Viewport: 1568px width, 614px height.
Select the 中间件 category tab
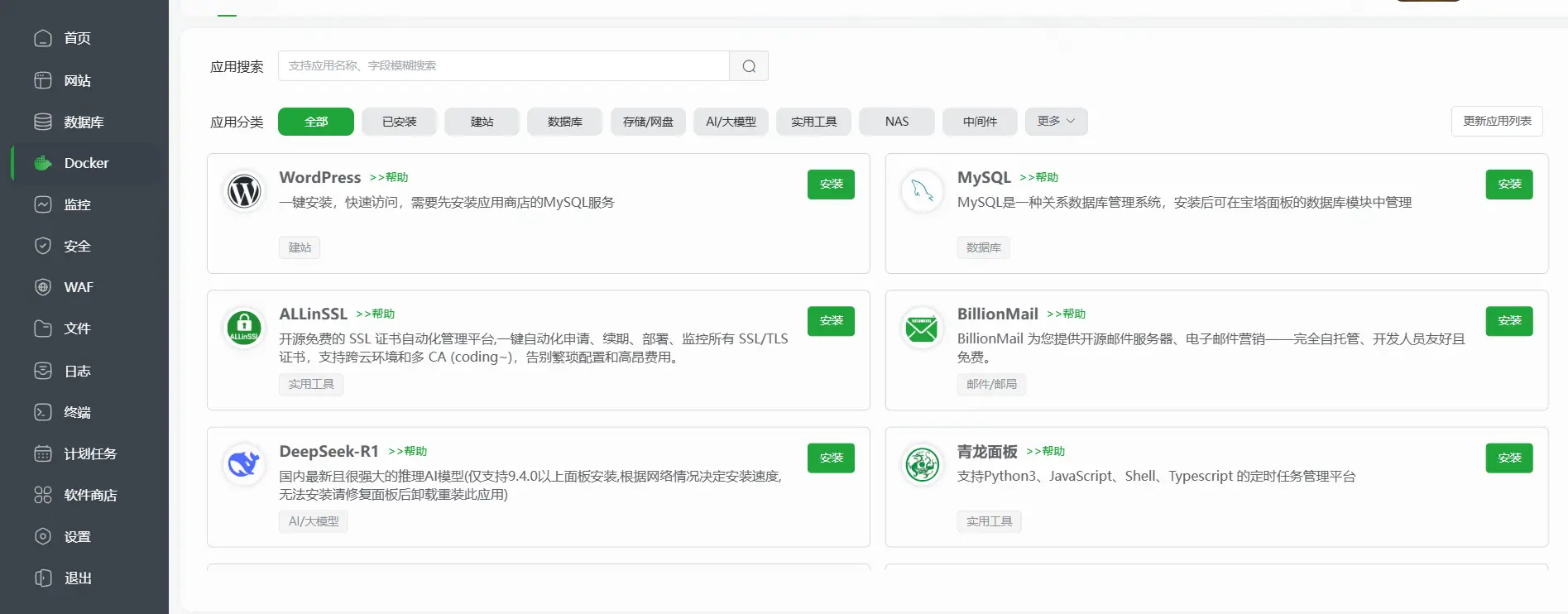coord(980,122)
